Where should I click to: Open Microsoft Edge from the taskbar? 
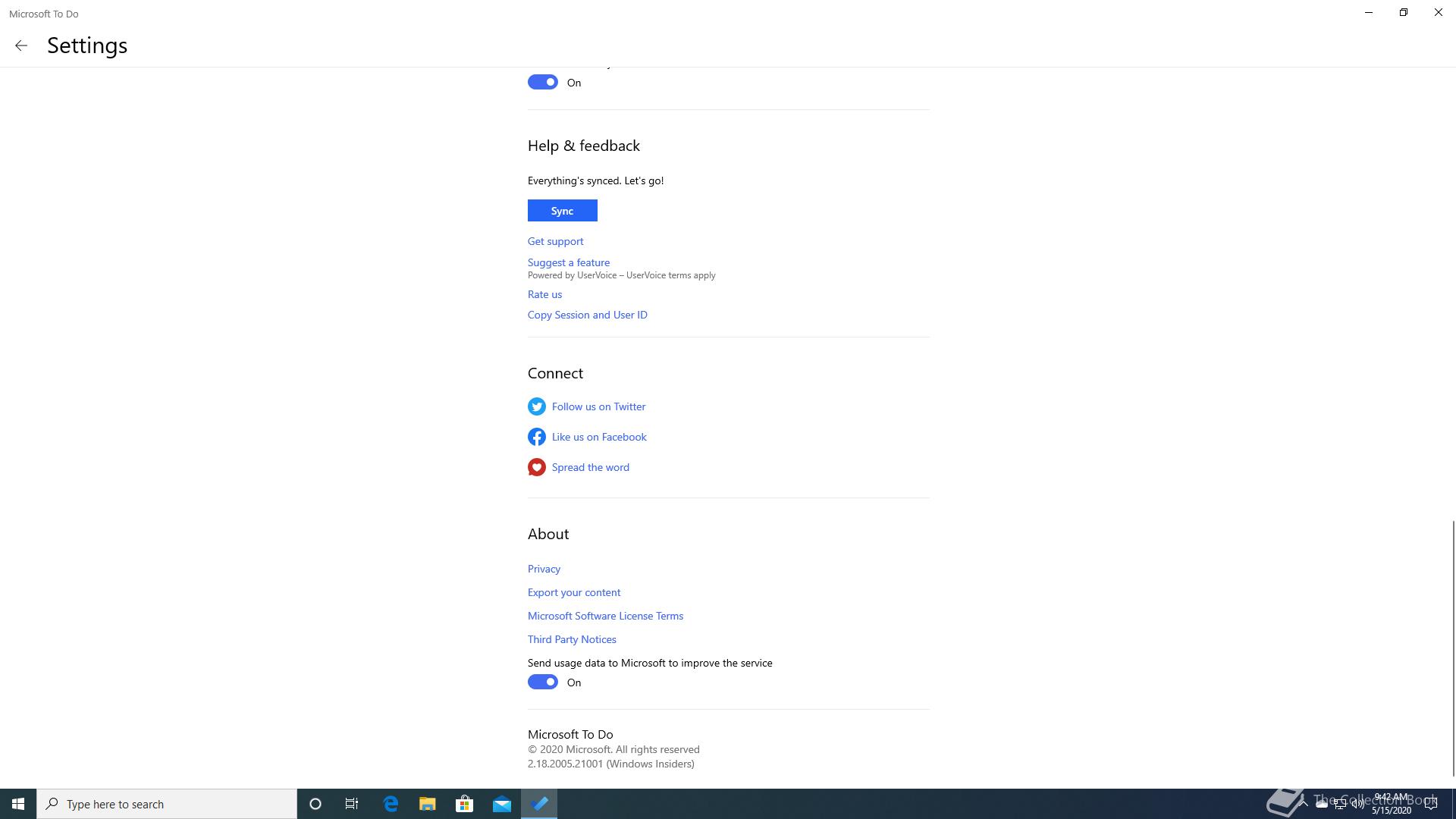coord(391,804)
